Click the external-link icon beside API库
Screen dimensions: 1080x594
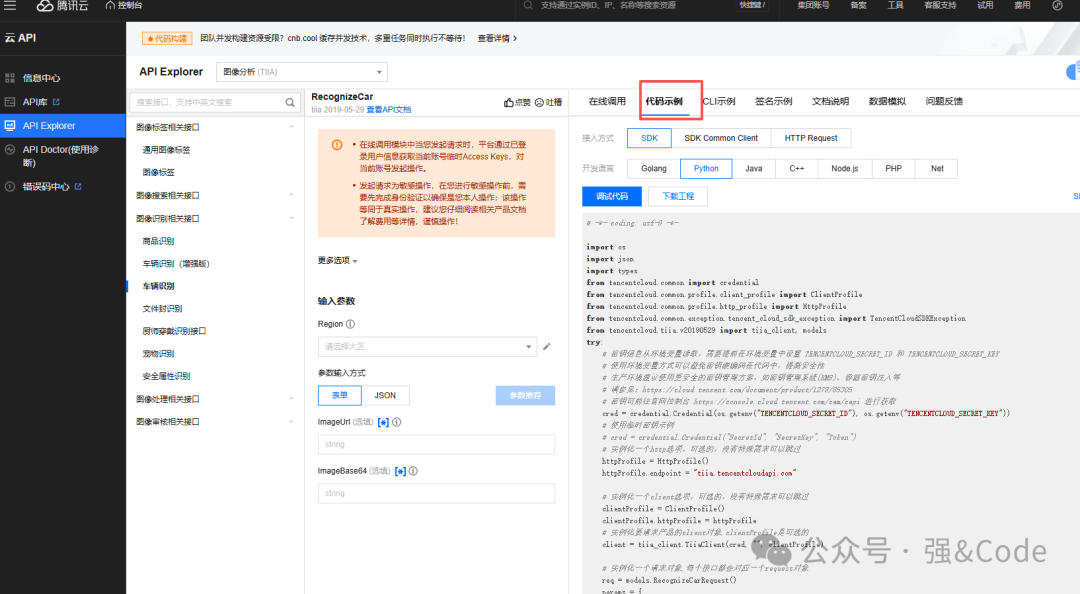coord(56,102)
